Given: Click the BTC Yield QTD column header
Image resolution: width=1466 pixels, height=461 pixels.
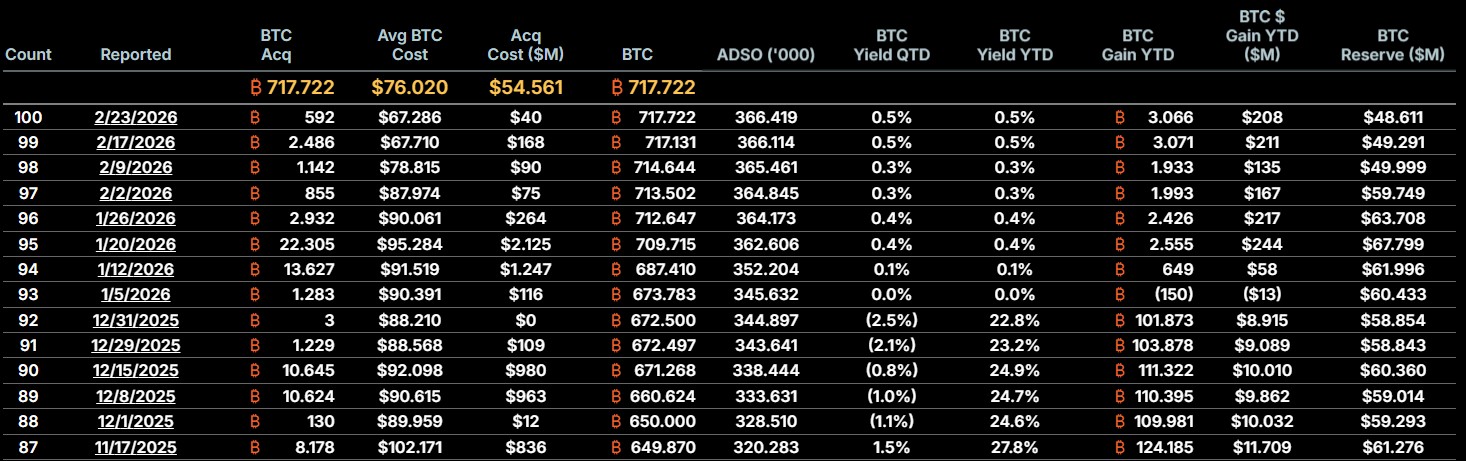Looking at the screenshot, I should (891, 44).
